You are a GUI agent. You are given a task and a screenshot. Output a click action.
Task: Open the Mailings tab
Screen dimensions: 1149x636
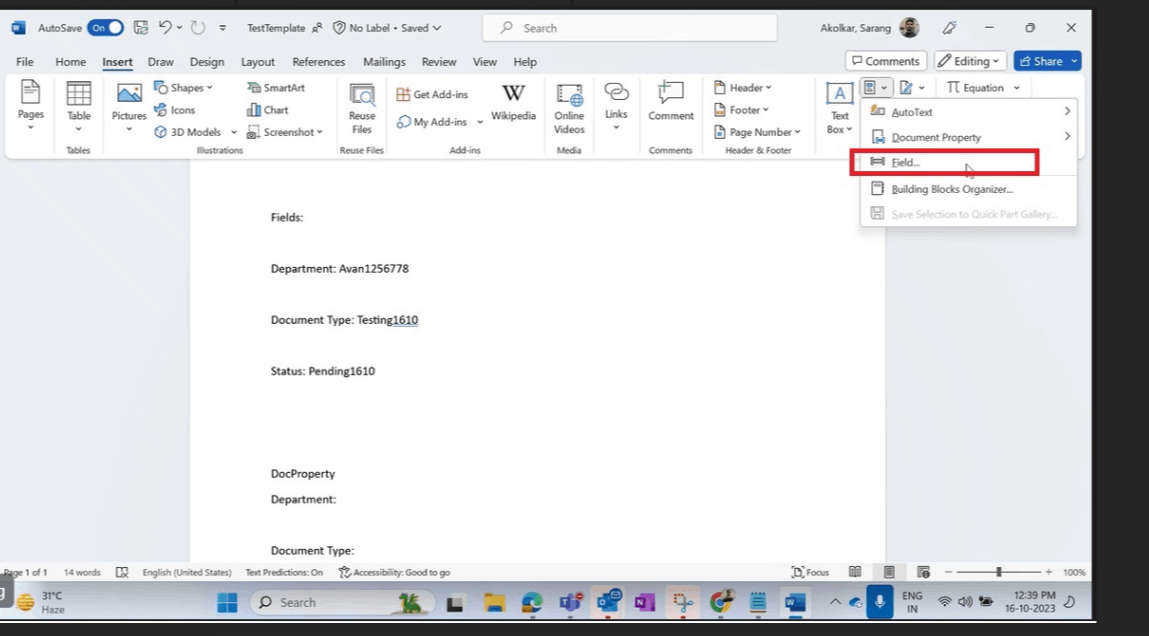point(384,62)
